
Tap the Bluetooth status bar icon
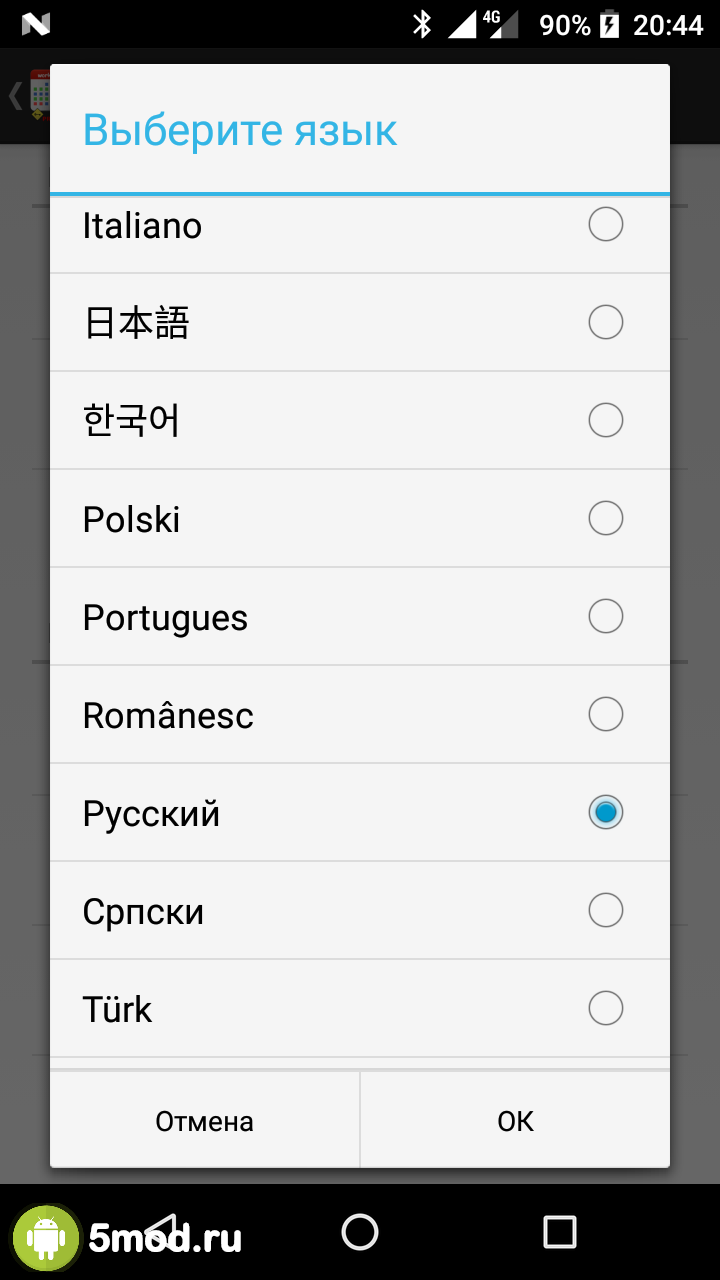(x=422, y=25)
